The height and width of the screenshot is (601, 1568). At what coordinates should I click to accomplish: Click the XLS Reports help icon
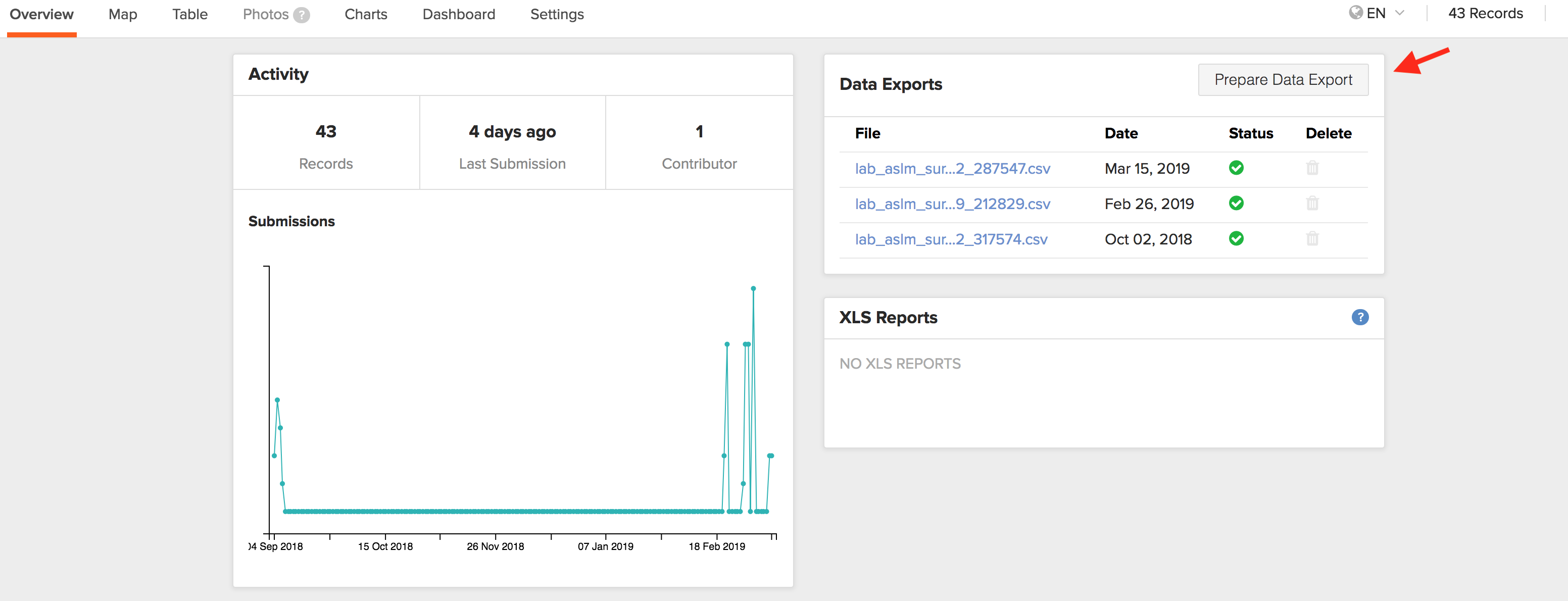[x=1359, y=317]
